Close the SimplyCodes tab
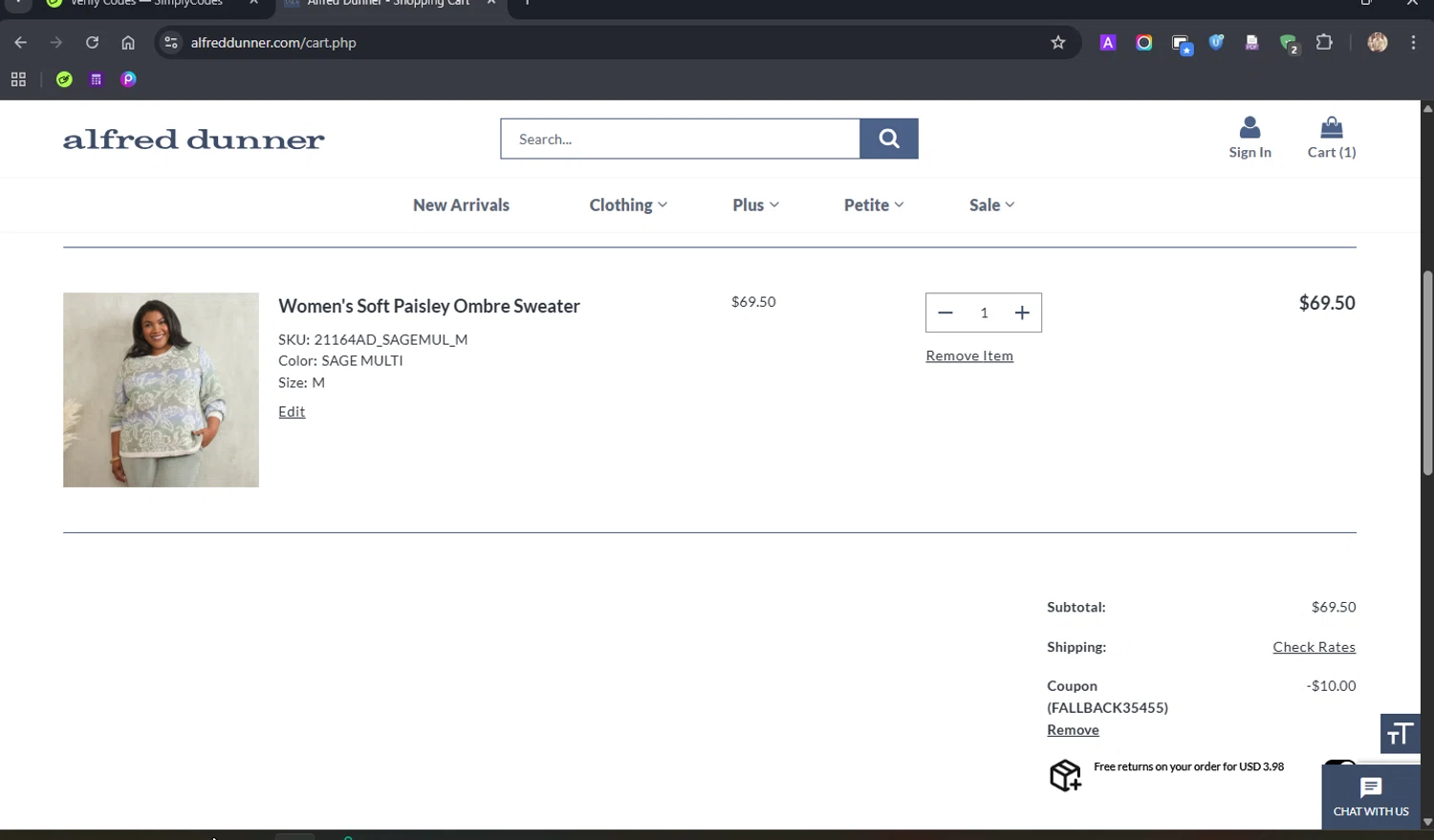This screenshot has width=1434, height=840. point(253,3)
